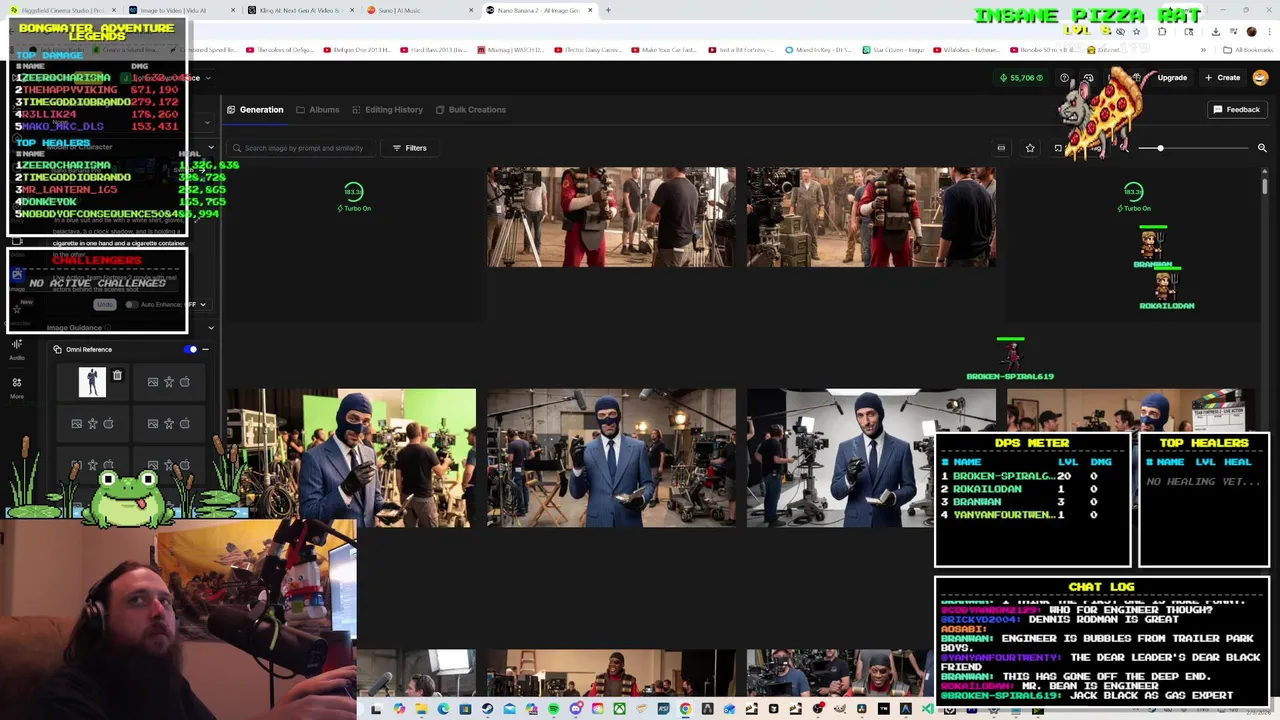Open the Filters button
Screen dimensions: 1280x720
410,148
